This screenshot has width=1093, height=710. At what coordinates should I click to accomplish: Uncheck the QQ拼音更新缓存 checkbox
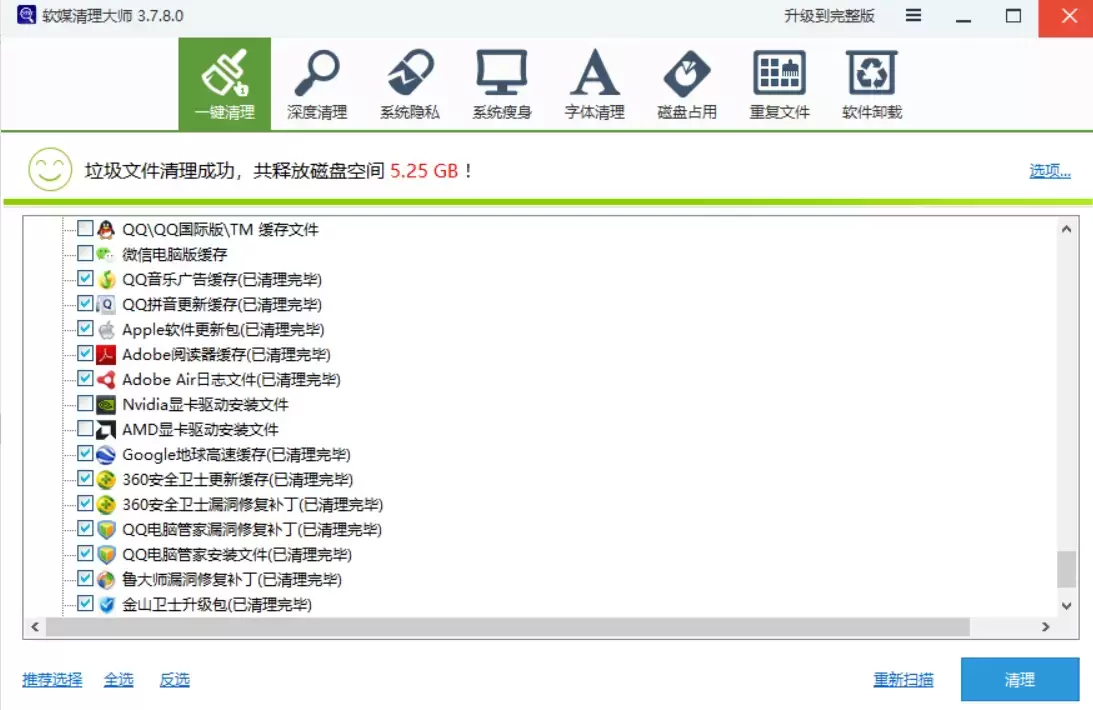[x=85, y=303]
